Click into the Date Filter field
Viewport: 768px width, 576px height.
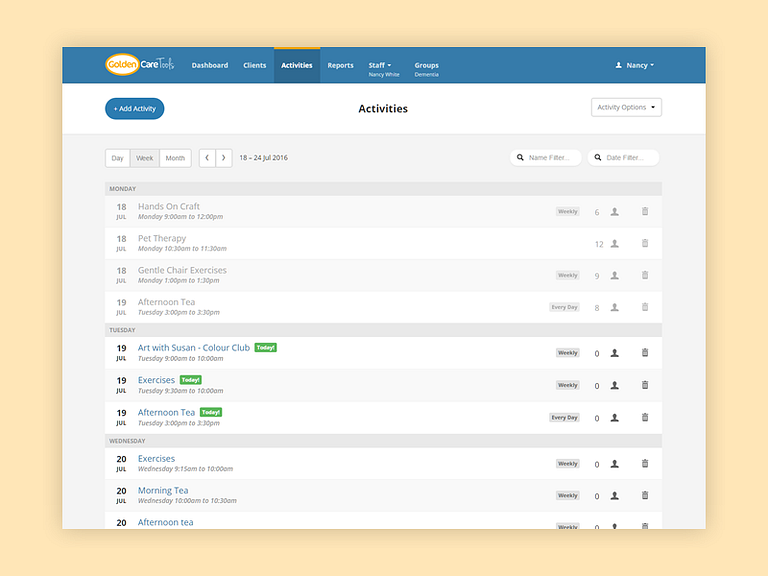pyautogui.click(x=623, y=158)
